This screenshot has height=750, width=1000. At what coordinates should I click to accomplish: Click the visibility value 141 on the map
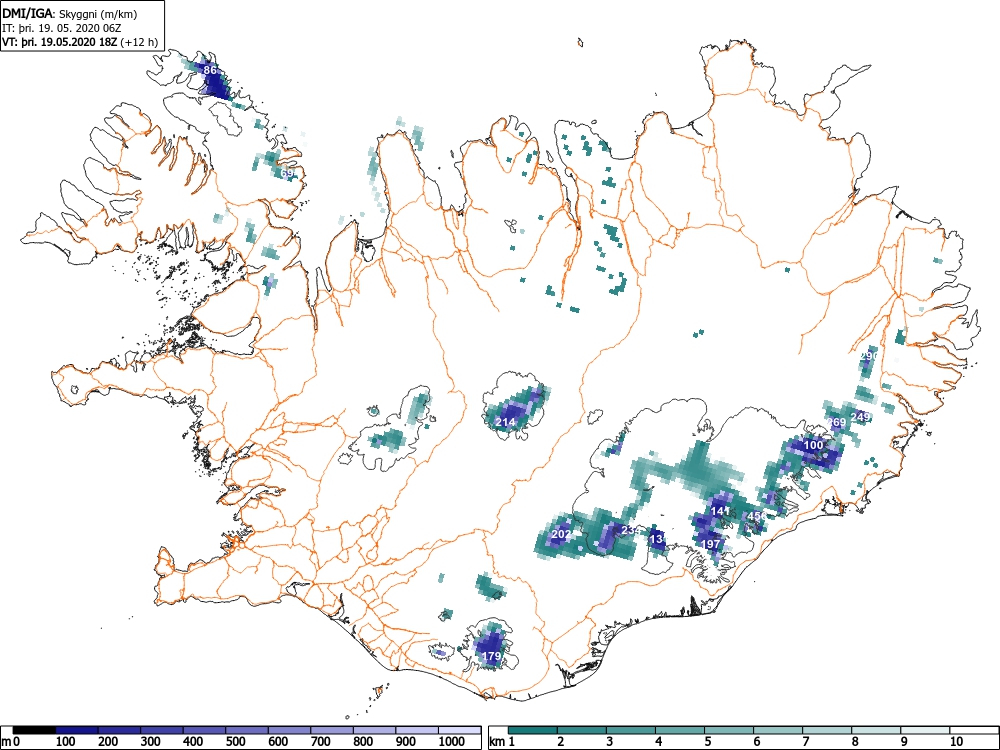point(720,511)
